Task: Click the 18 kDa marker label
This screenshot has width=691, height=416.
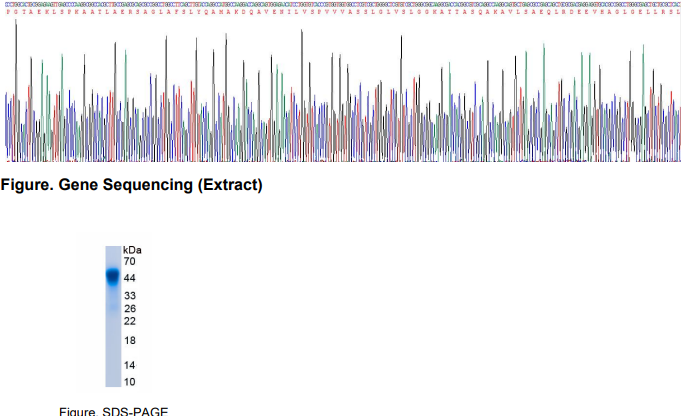Action: click(x=130, y=341)
